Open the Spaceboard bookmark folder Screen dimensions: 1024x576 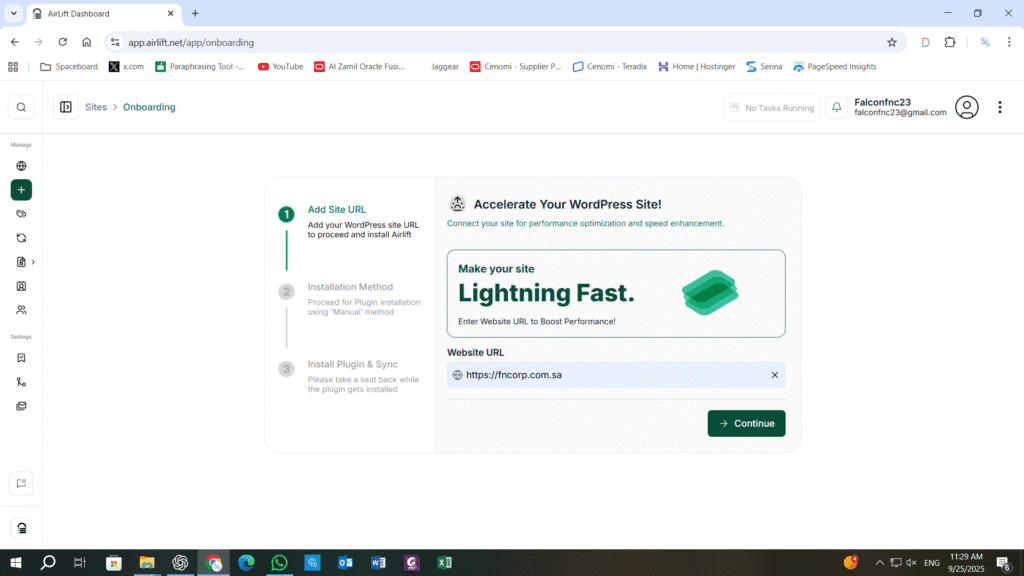coord(69,67)
